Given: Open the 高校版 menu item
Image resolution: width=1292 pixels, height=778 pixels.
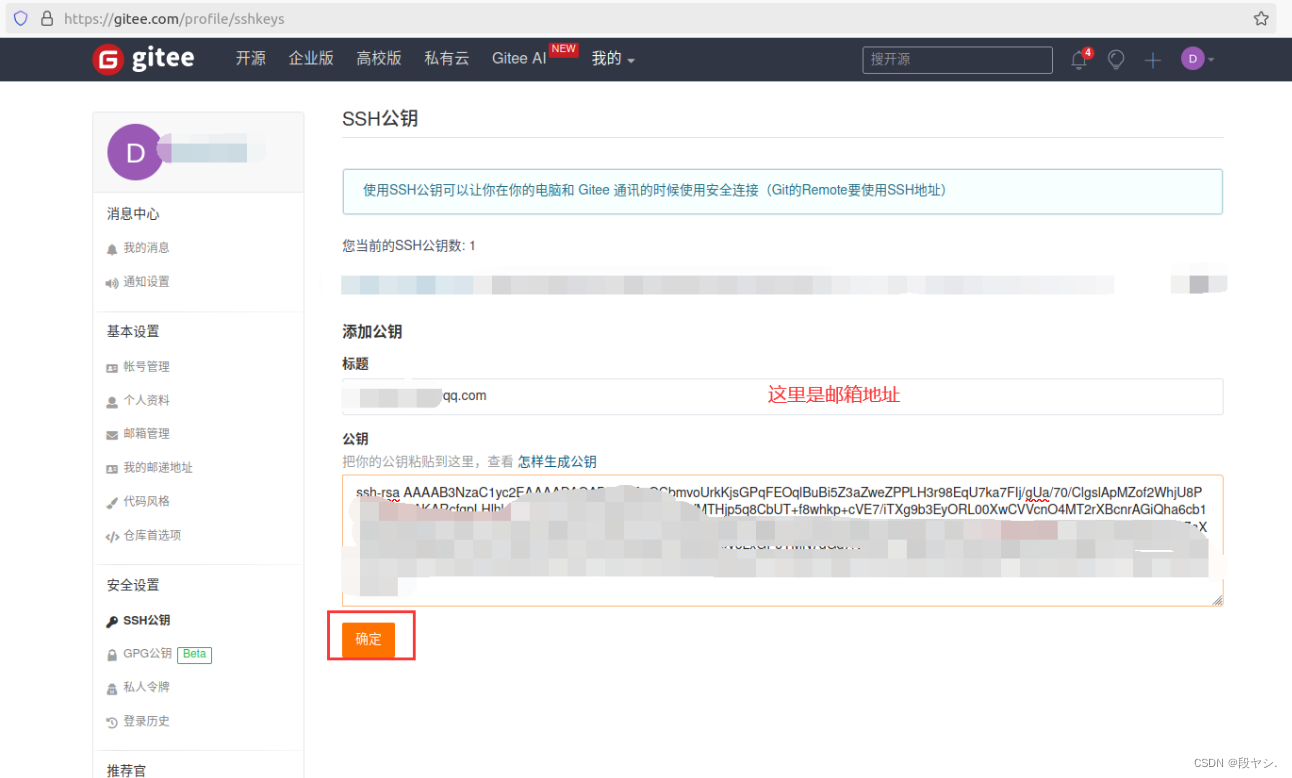Looking at the screenshot, I should click(378, 58).
